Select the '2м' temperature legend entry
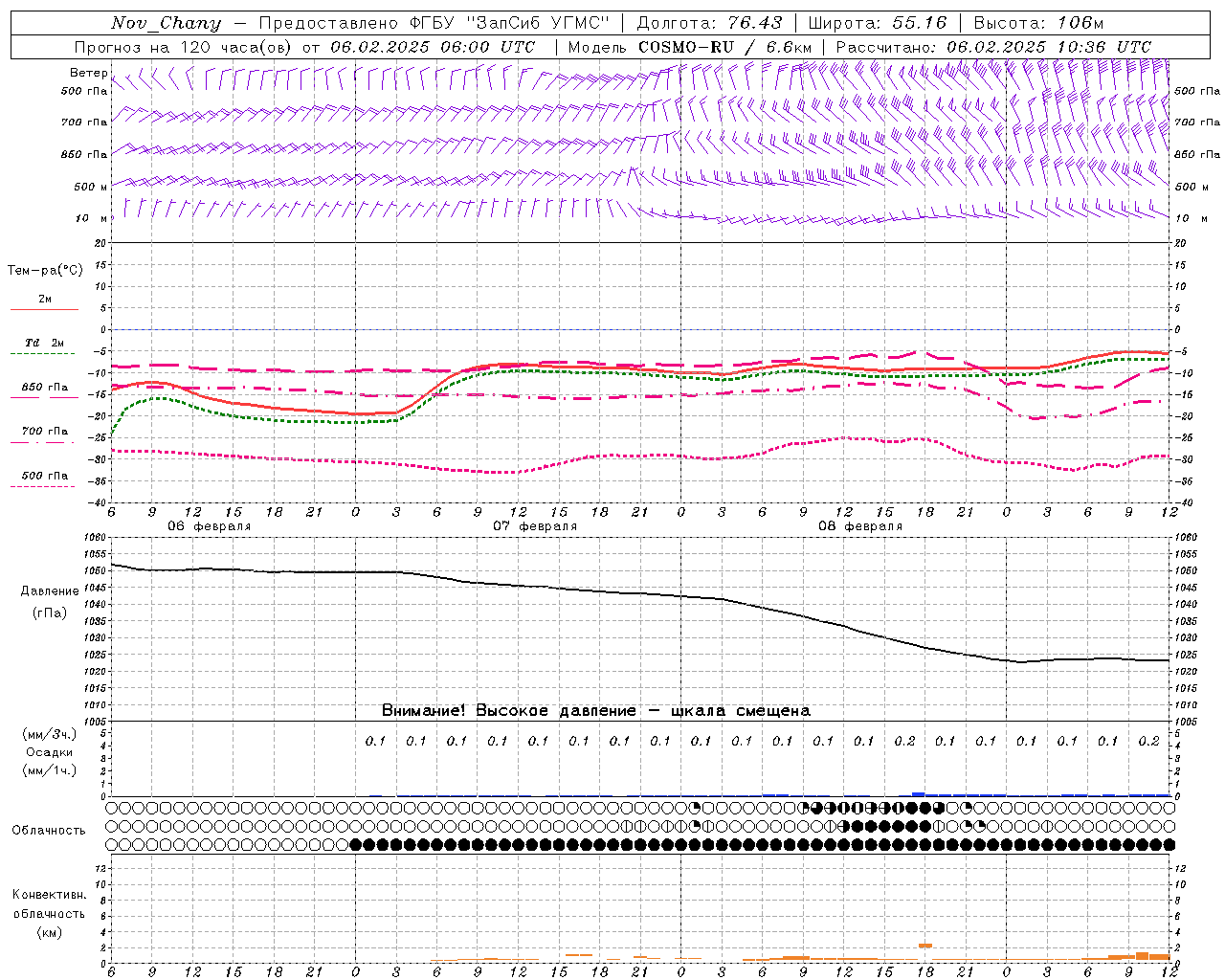This screenshot has width=1225, height=980. click(45, 300)
